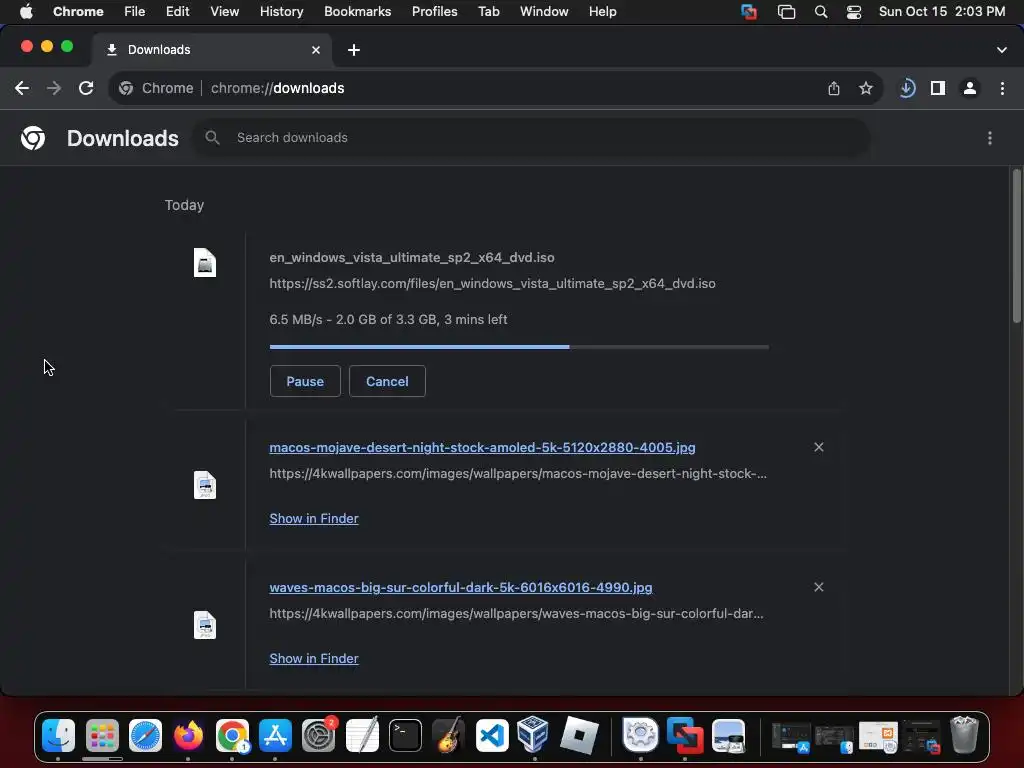This screenshot has height=768, width=1024.
Task: Focus the Search downloads field
Action: tap(531, 138)
